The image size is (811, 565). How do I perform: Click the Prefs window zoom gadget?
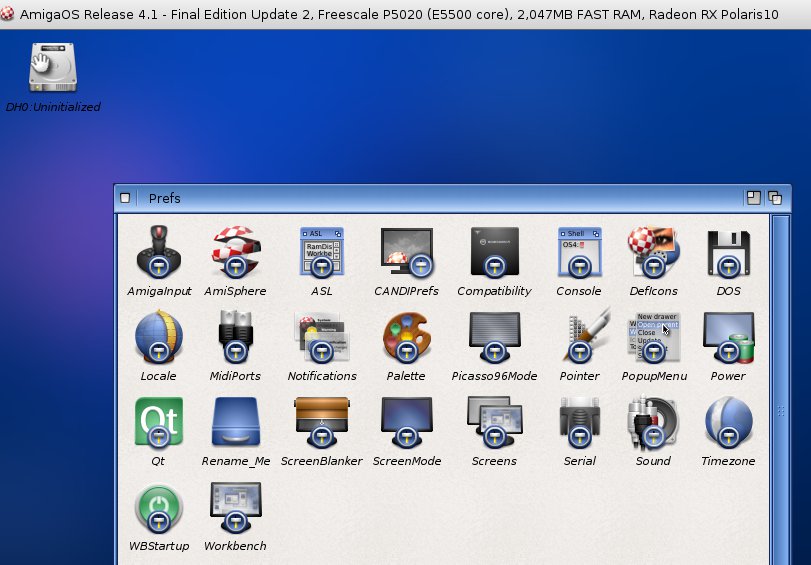pyautogui.click(x=754, y=198)
